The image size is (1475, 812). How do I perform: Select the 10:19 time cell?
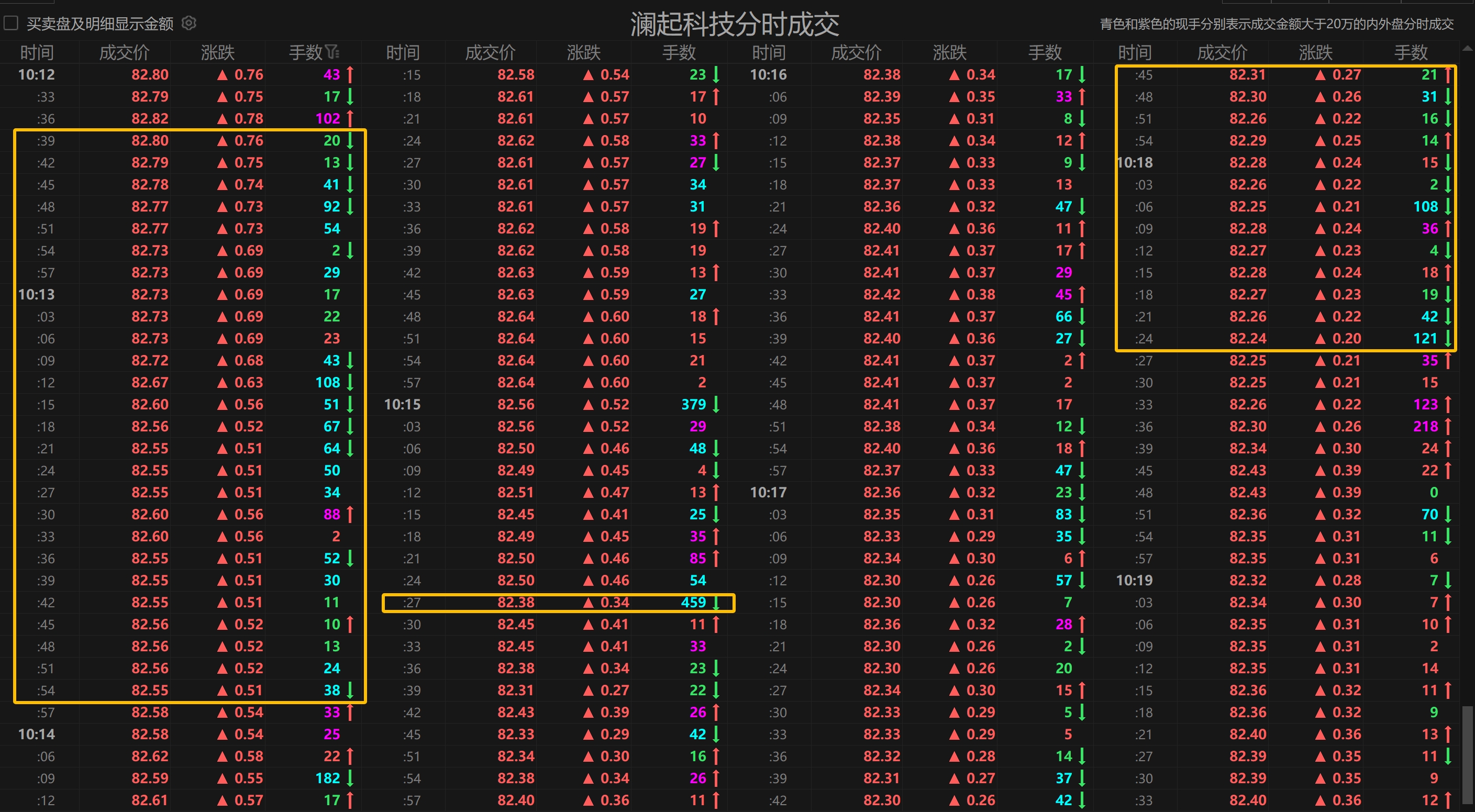(1134, 580)
